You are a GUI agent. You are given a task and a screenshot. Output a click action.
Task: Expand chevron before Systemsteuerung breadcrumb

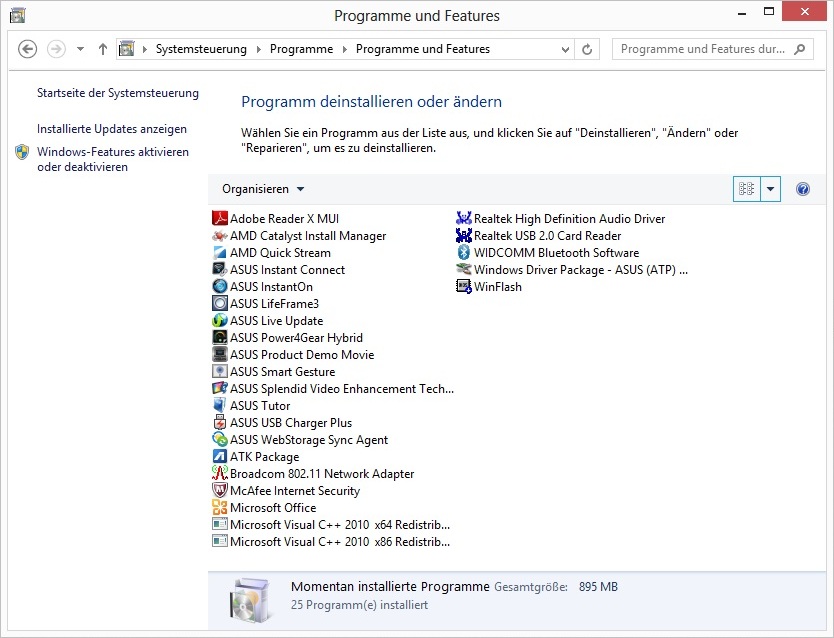point(145,49)
